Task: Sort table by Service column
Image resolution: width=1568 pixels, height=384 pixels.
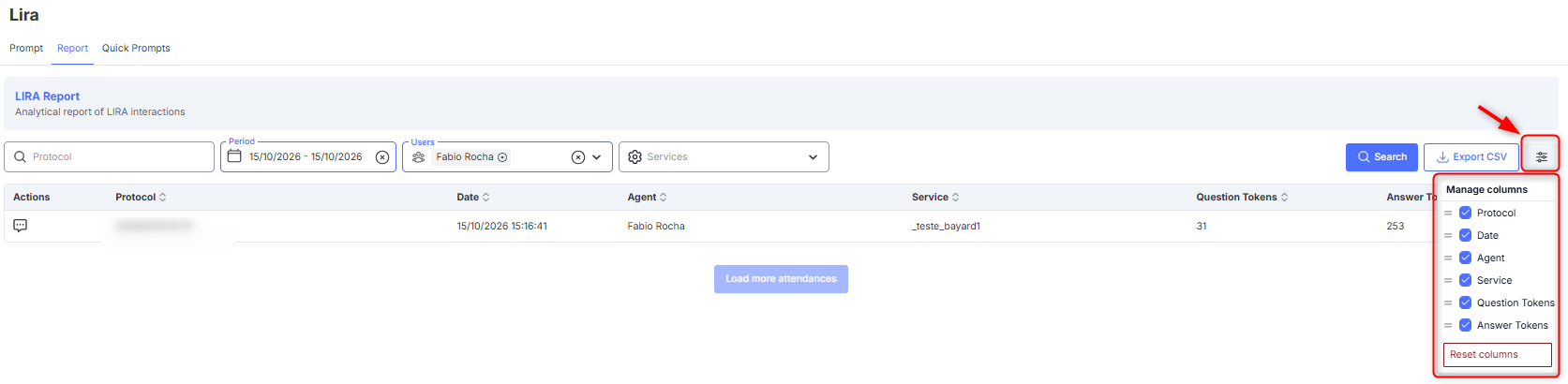Action: click(x=956, y=198)
